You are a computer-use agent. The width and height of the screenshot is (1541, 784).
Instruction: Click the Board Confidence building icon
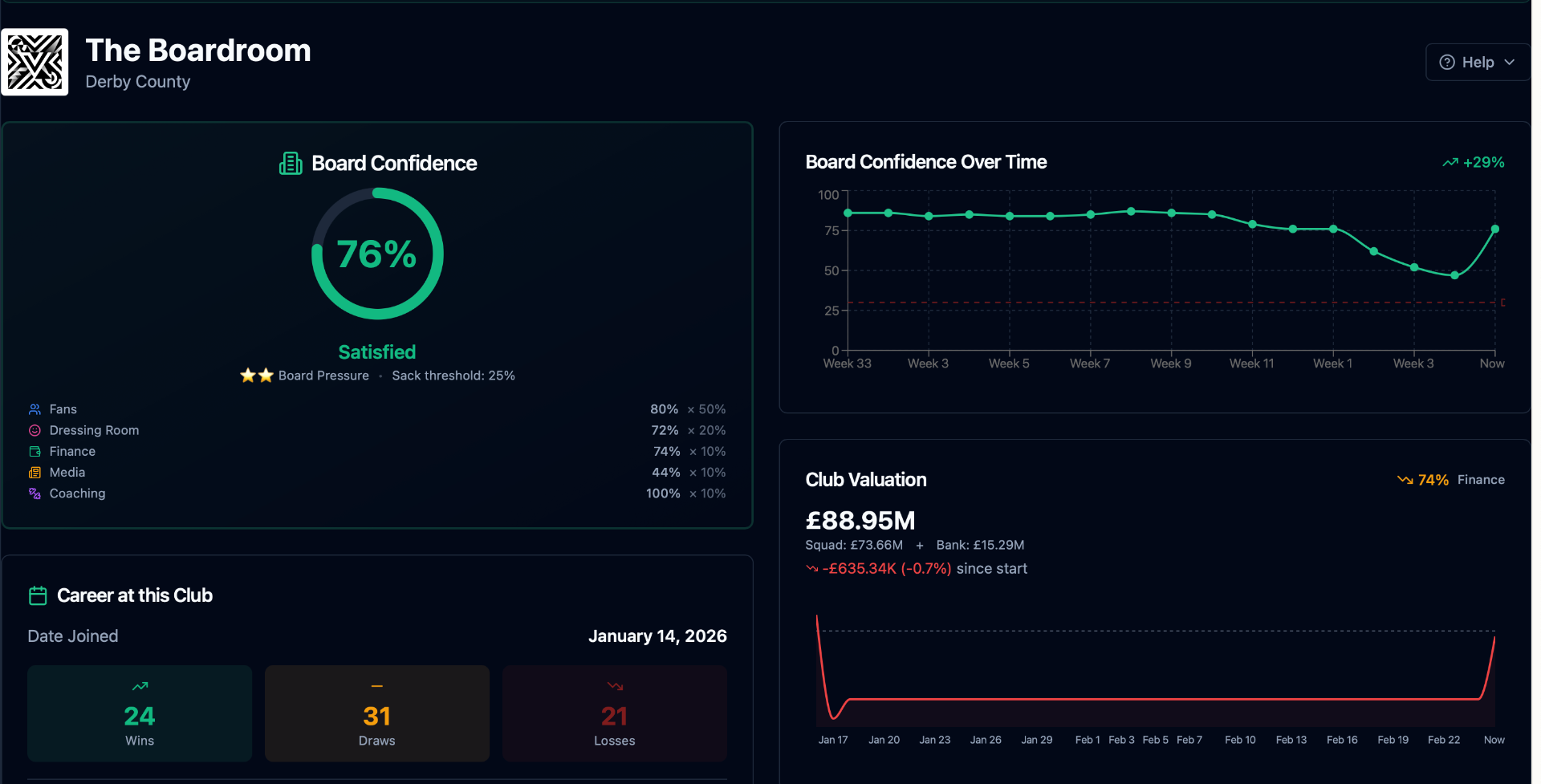290,164
